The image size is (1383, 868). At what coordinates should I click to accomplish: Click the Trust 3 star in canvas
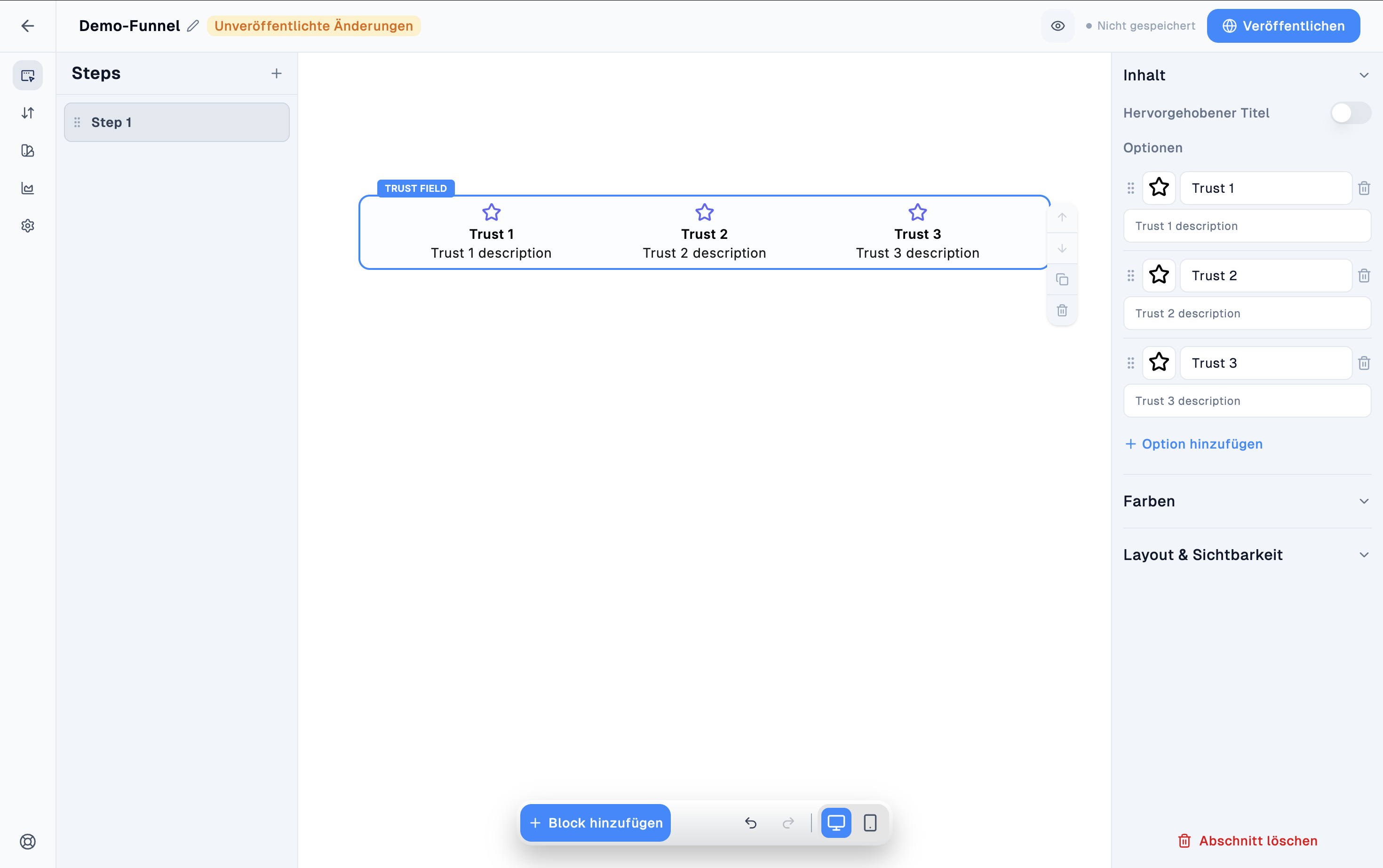point(917,213)
